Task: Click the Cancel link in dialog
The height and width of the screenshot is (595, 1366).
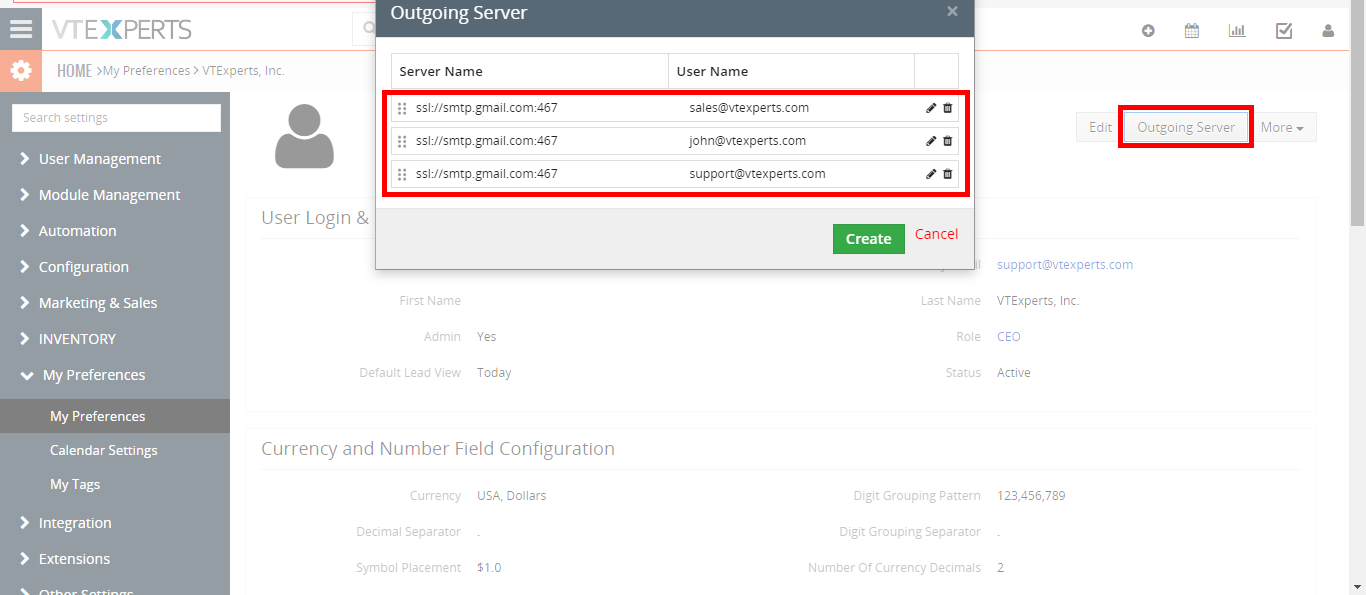Action: tap(936, 234)
